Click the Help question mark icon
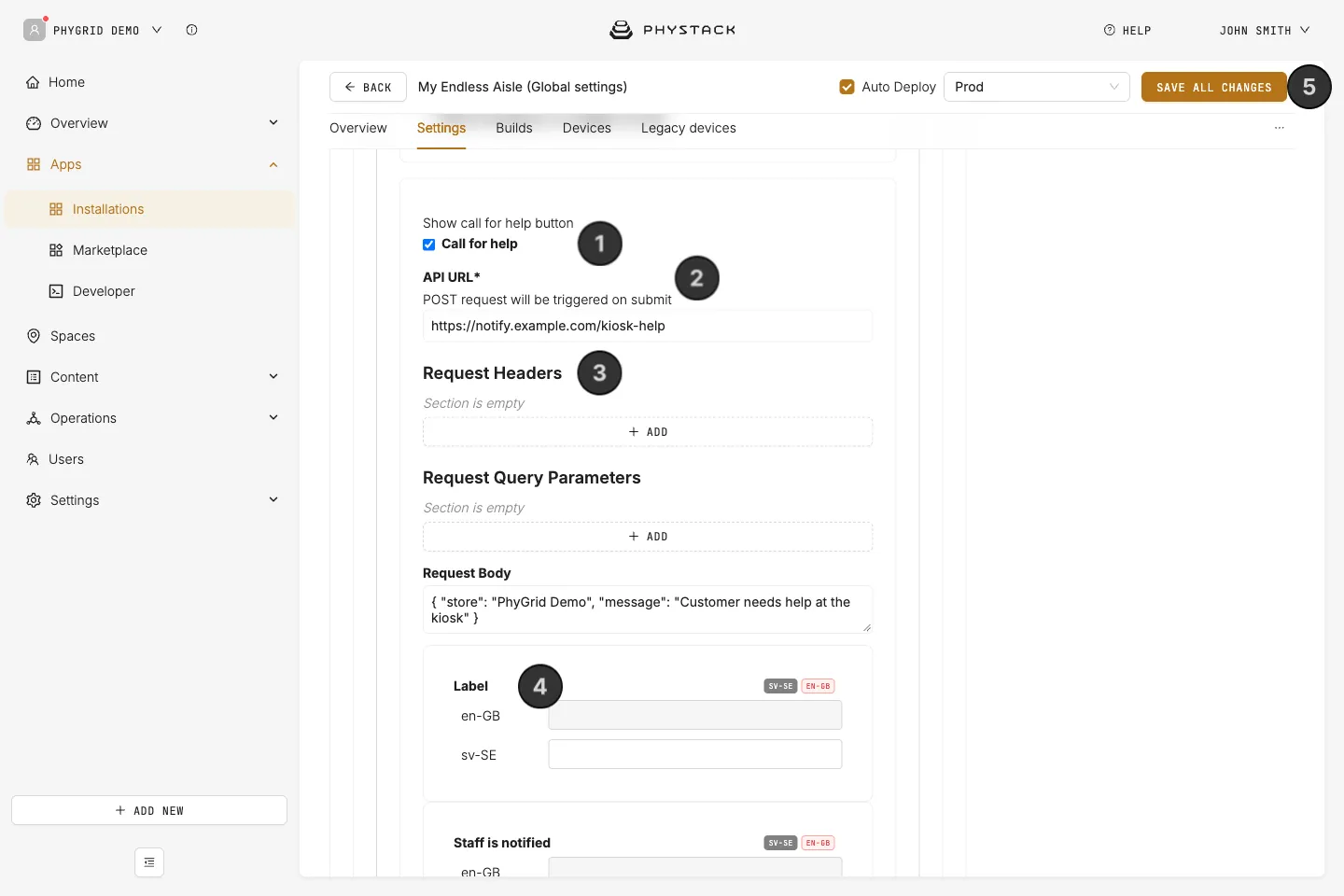 [x=1110, y=30]
